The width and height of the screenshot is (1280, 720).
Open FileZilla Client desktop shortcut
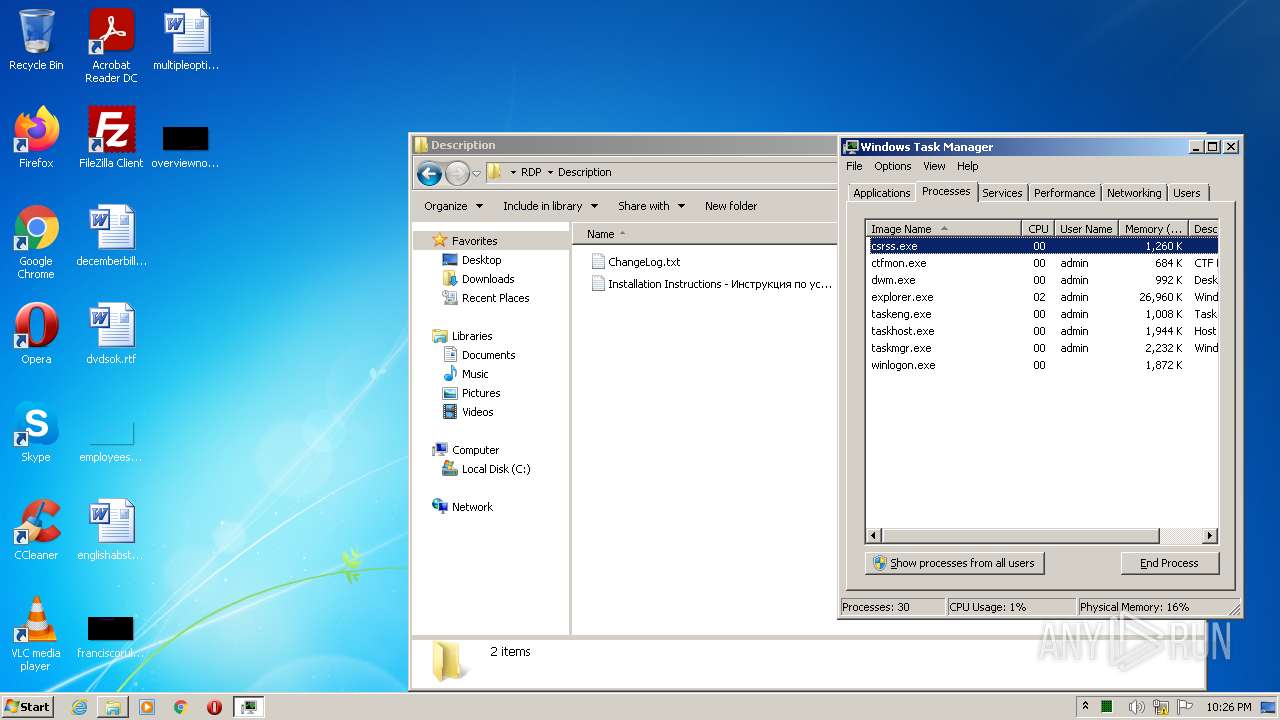point(111,138)
